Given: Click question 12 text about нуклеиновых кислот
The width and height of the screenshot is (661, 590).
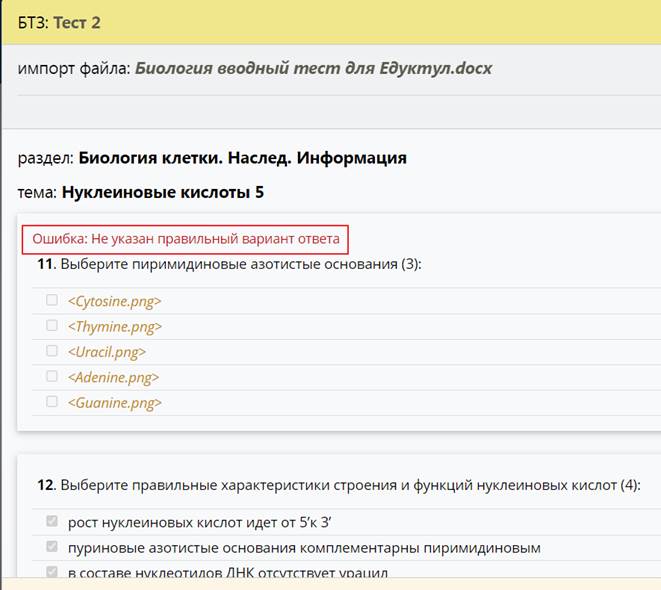Looking at the screenshot, I should click(x=339, y=485).
